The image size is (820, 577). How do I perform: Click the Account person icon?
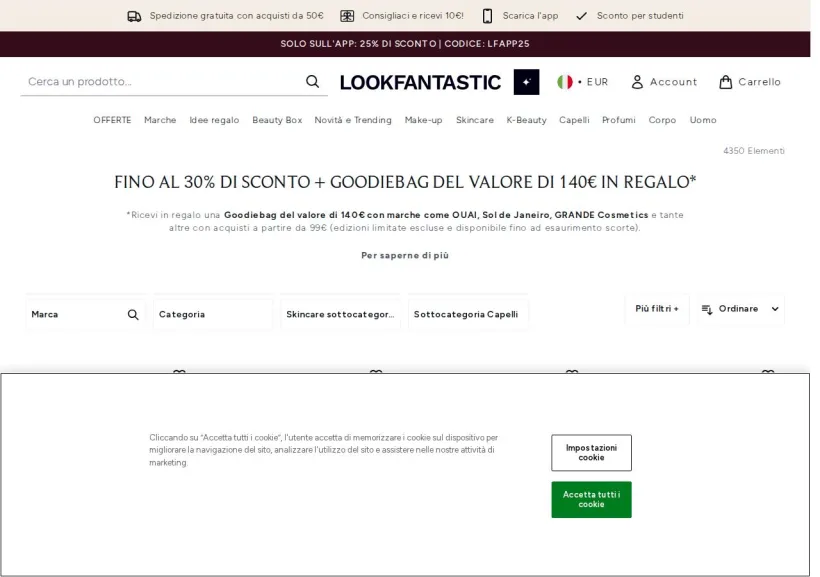[x=637, y=82]
